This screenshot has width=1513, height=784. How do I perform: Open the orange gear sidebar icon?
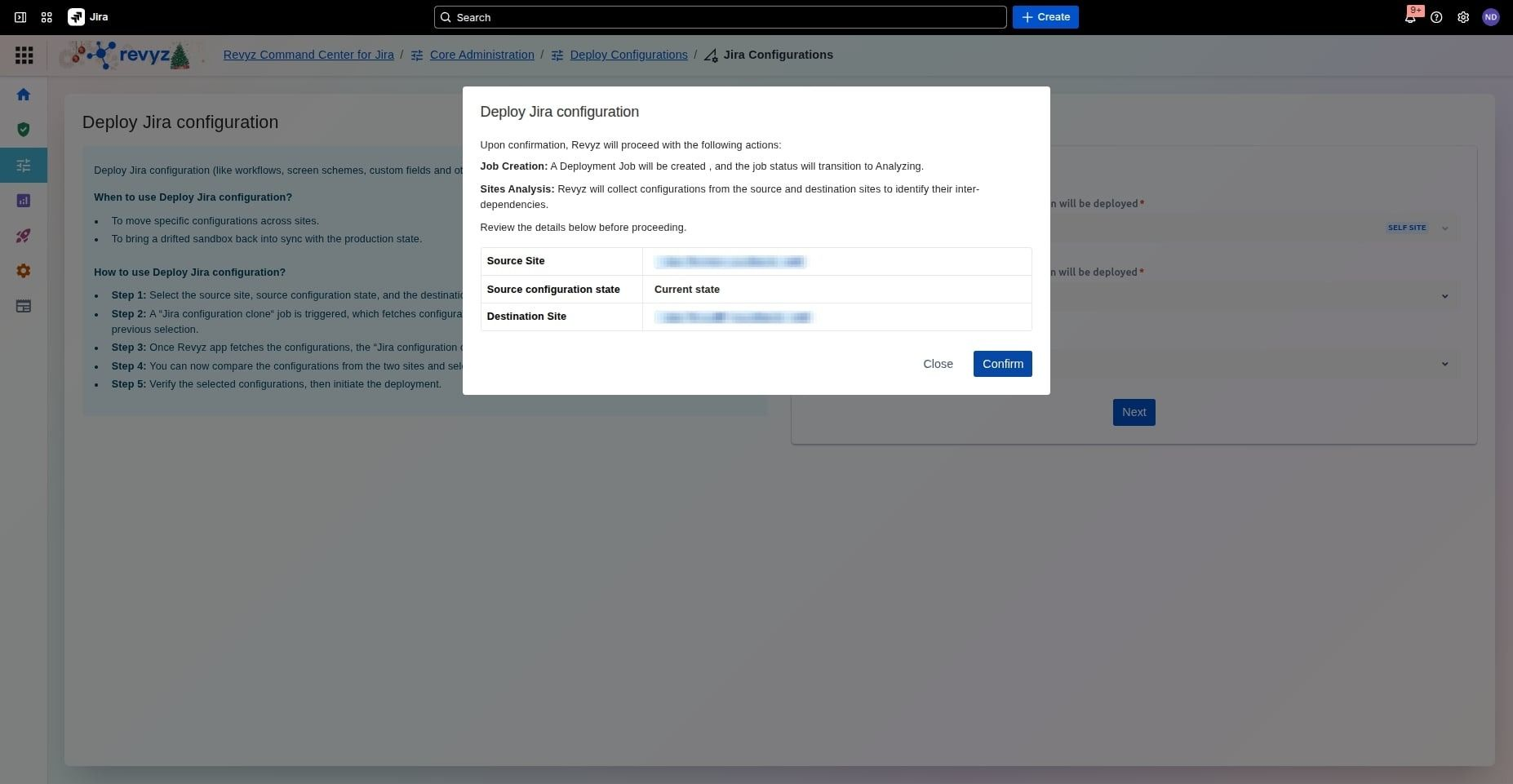[x=24, y=271]
